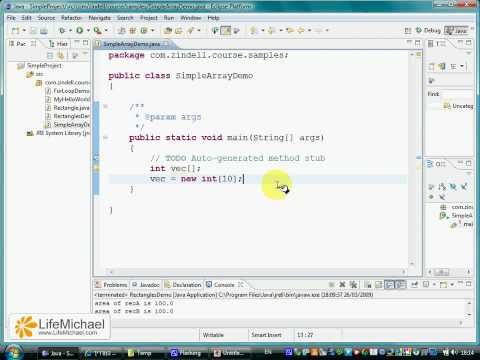This screenshot has width=480, height=360.
Task: Select the Java perspective button
Action: point(456,31)
